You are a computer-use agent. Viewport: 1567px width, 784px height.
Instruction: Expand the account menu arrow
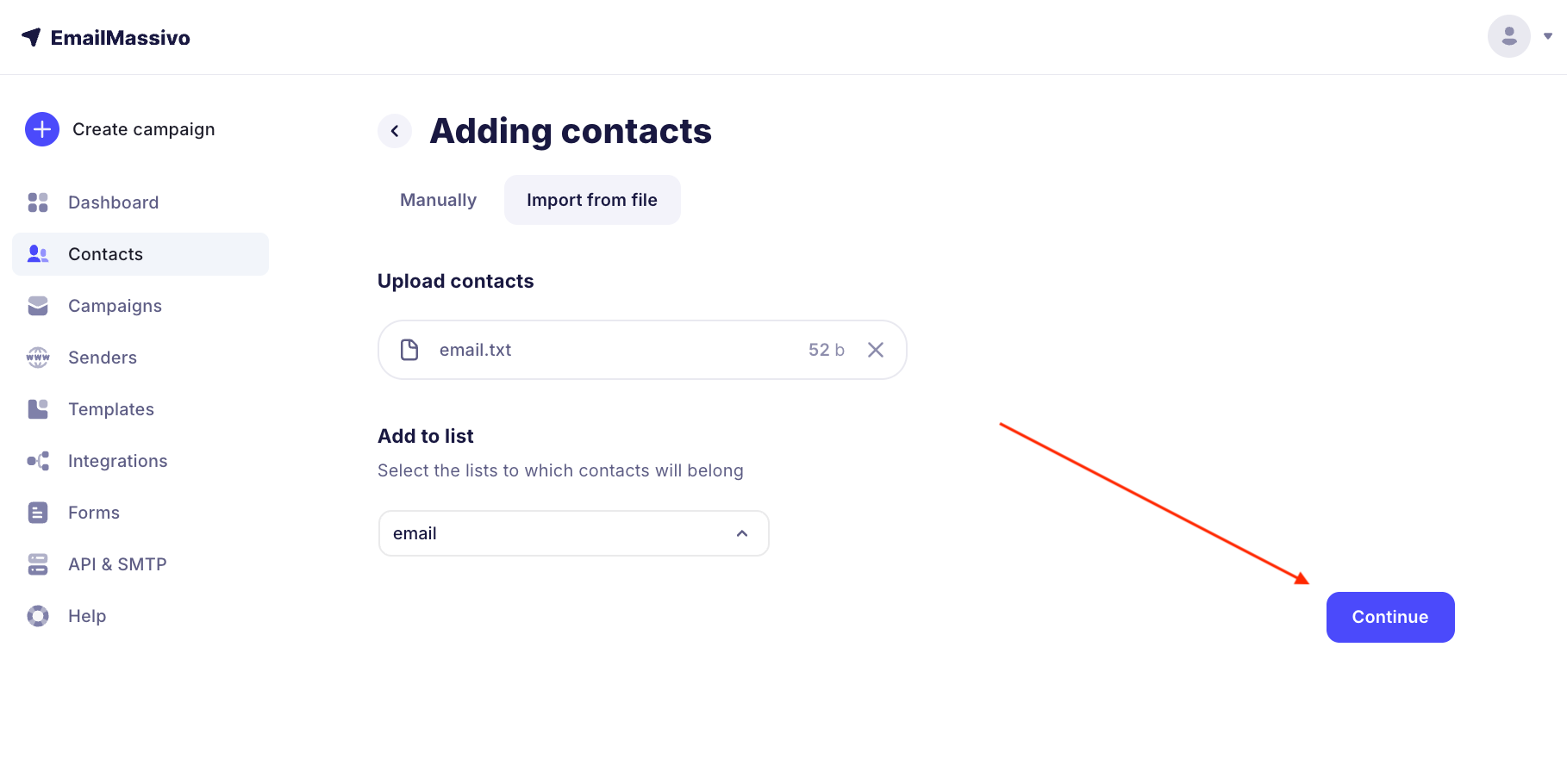(x=1548, y=36)
